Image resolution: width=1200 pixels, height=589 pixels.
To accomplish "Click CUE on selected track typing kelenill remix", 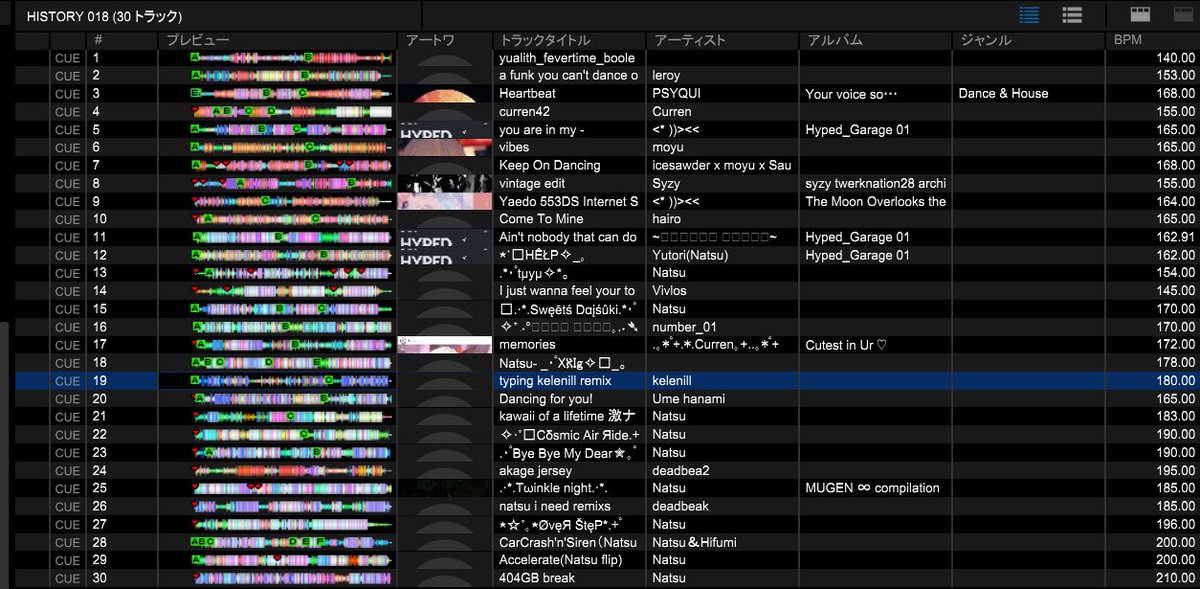I will (x=66, y=380).
